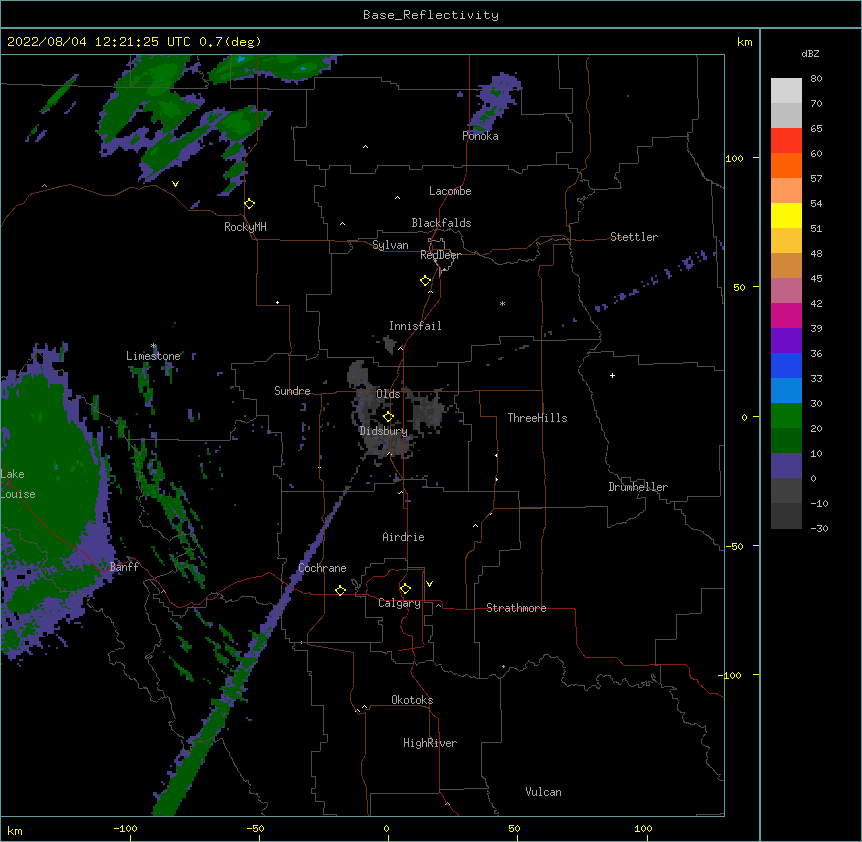This screenshot has width=862, height=842.
Task: Pick the red 60 dBZ legend swatch
Action: [x=786, y=140]
